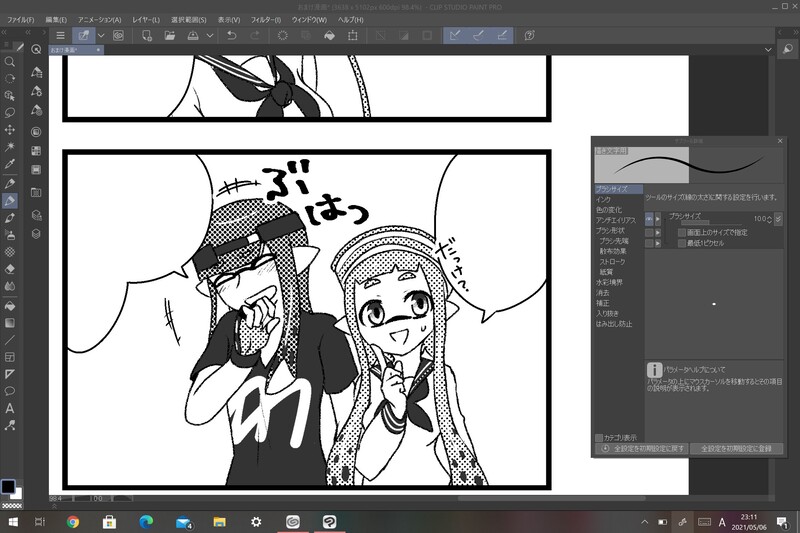Expand the 最低1ピクセル row arrow
Screen dimensions: 800x533
(658, 243)
